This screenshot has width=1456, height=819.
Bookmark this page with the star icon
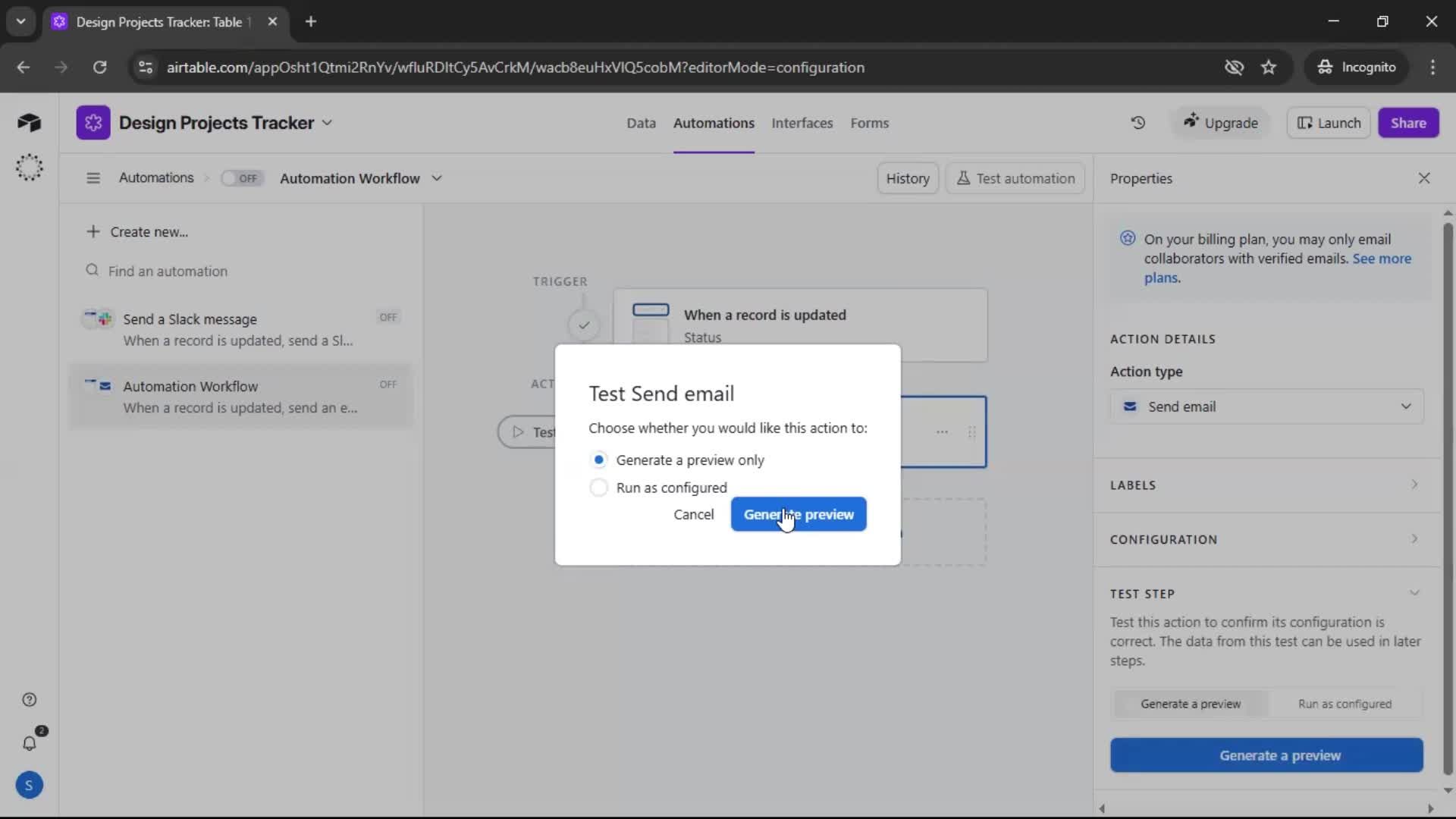1269,67
